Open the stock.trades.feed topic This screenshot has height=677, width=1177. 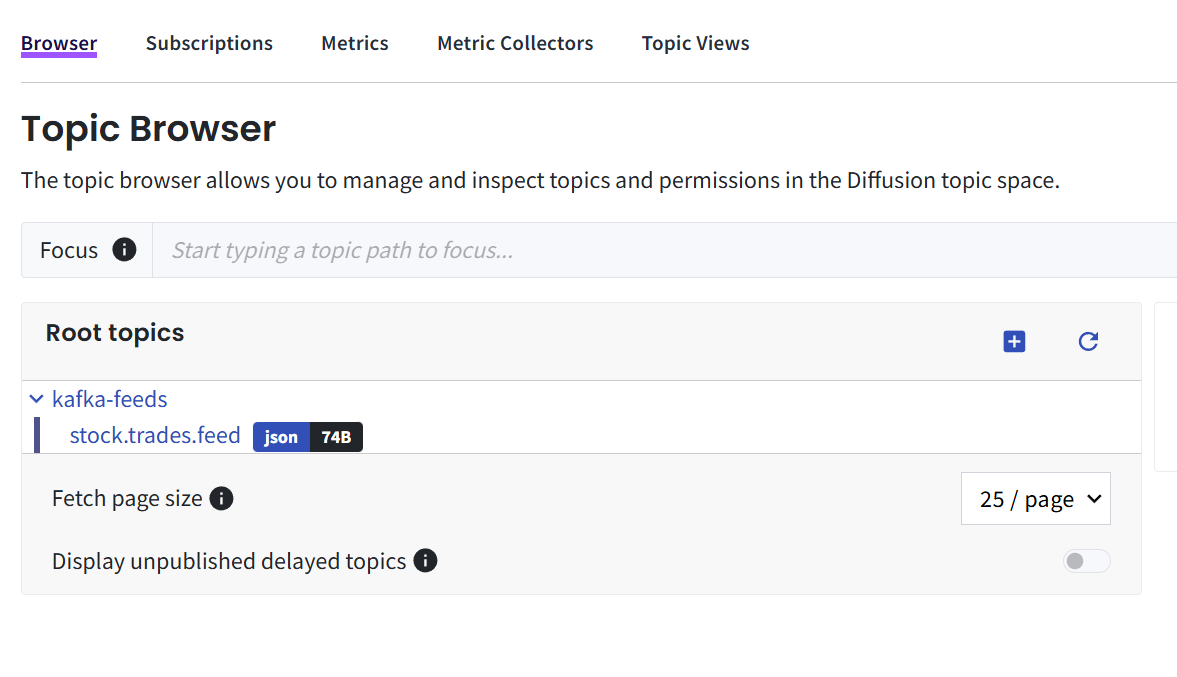(155, 436)
